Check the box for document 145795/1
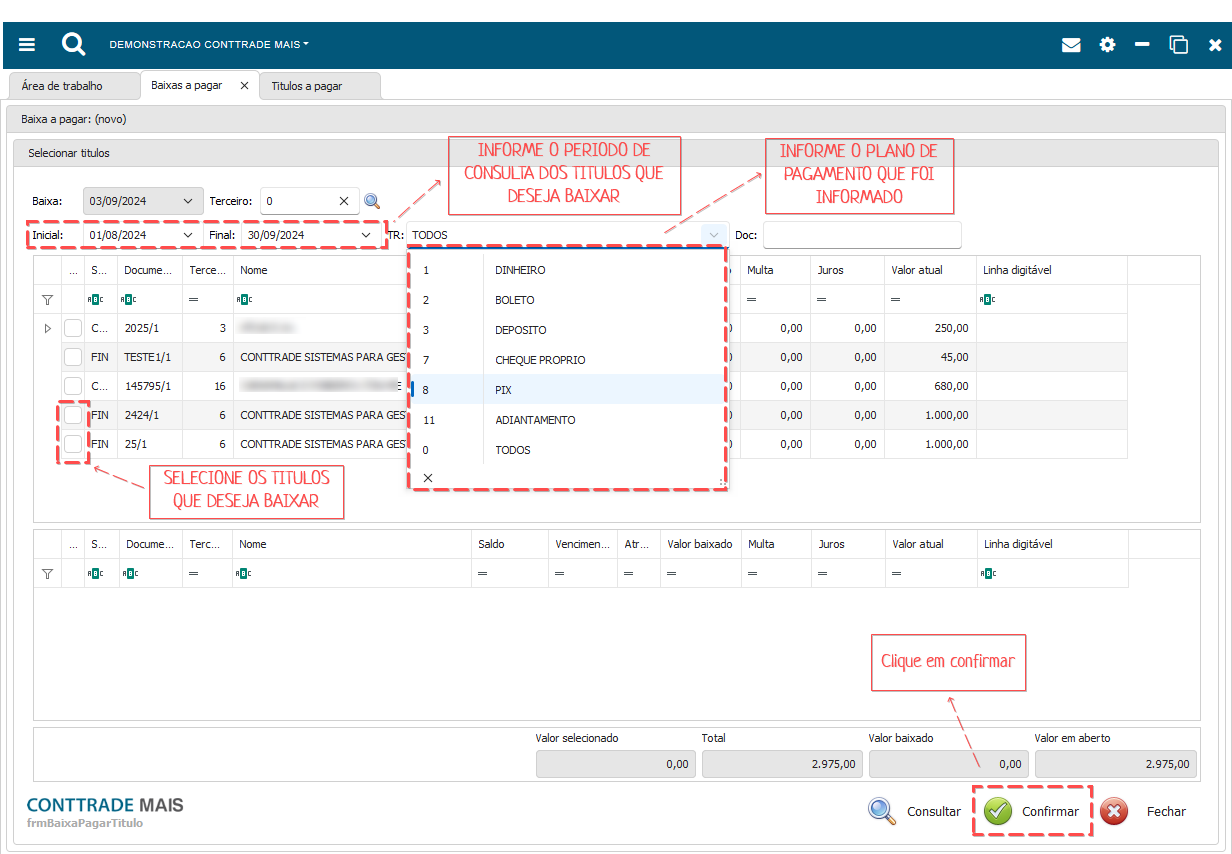The height and width of the screenshot is (854, 1232). [73, 386]
